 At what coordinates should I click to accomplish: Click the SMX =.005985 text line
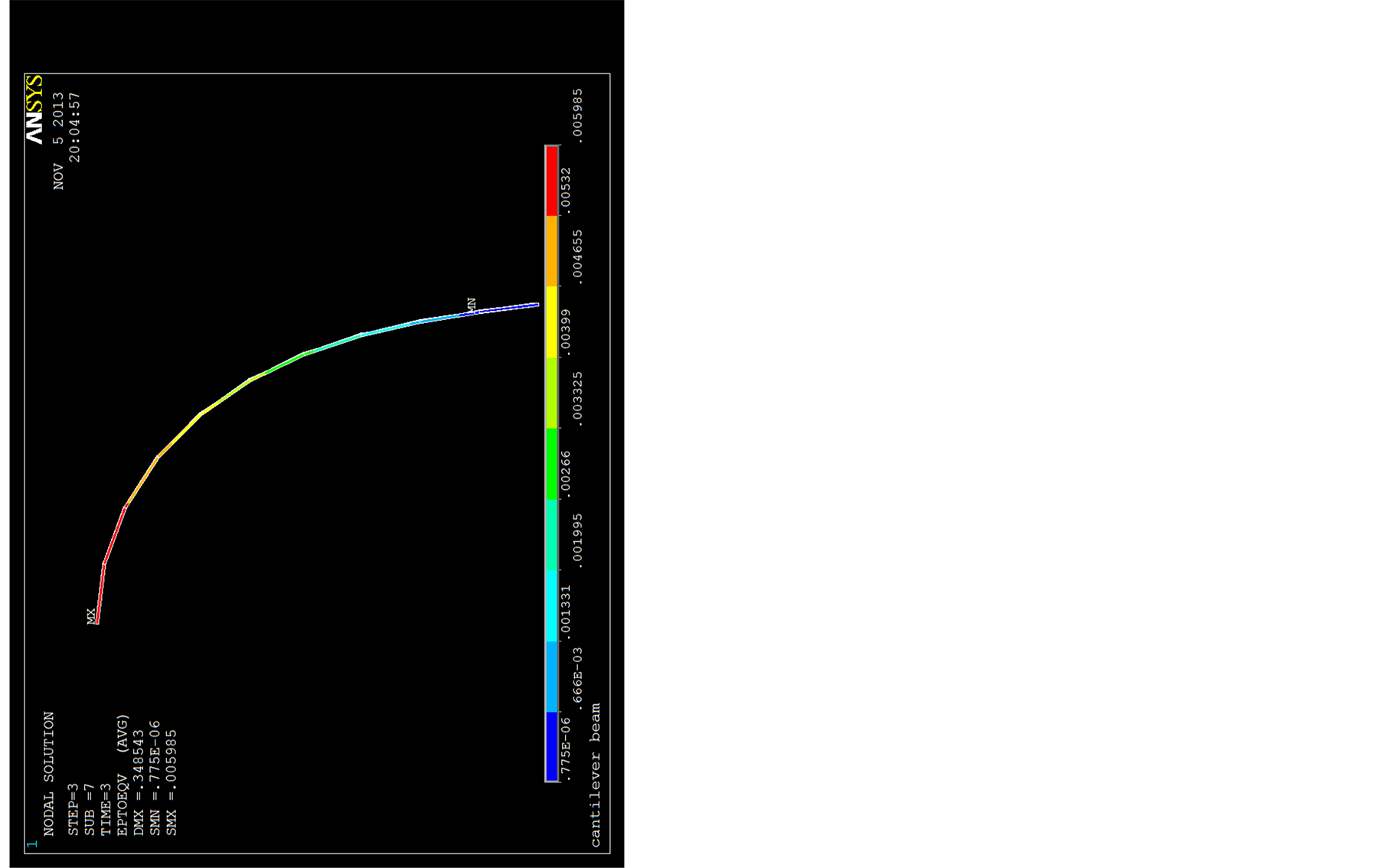tap(172, 782)
